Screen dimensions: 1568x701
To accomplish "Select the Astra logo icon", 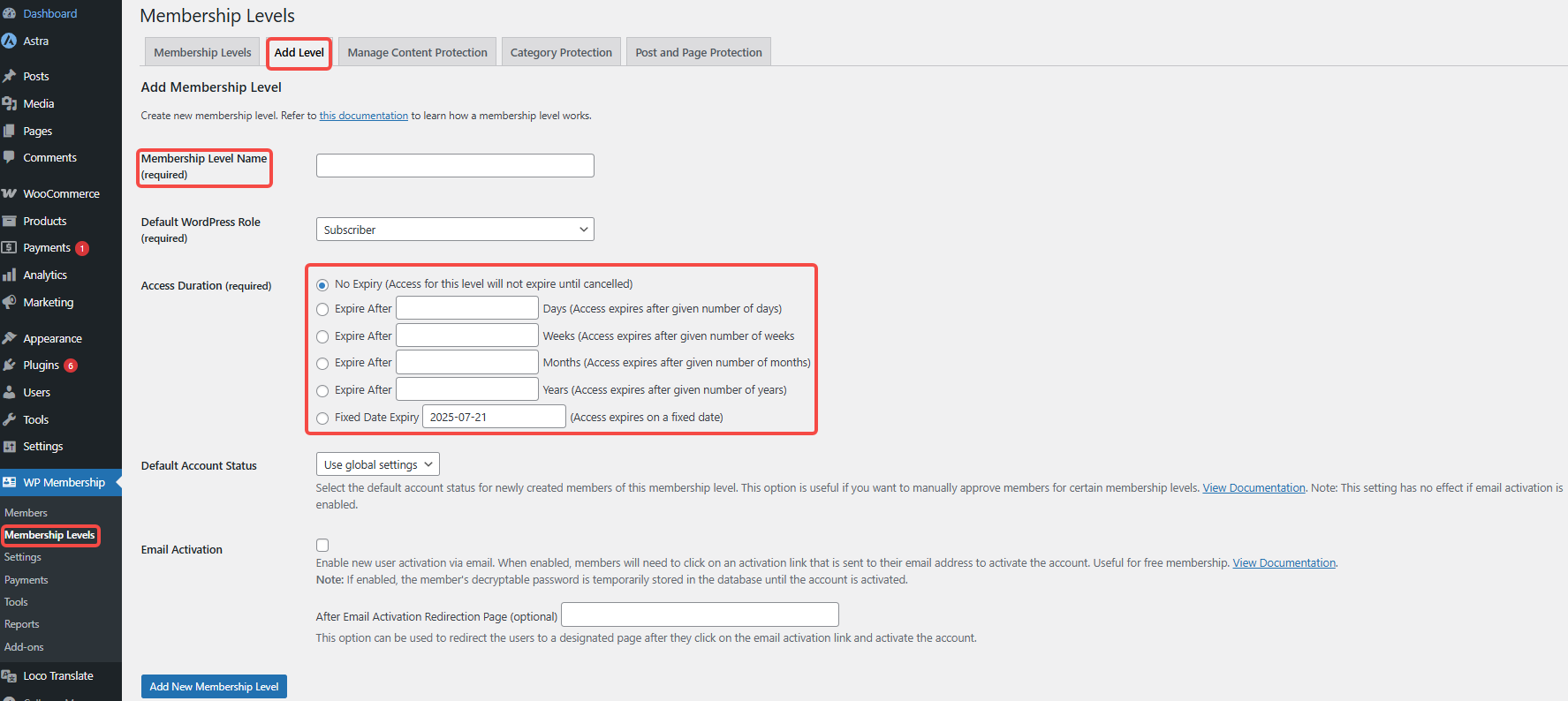I will coord(10,41).
